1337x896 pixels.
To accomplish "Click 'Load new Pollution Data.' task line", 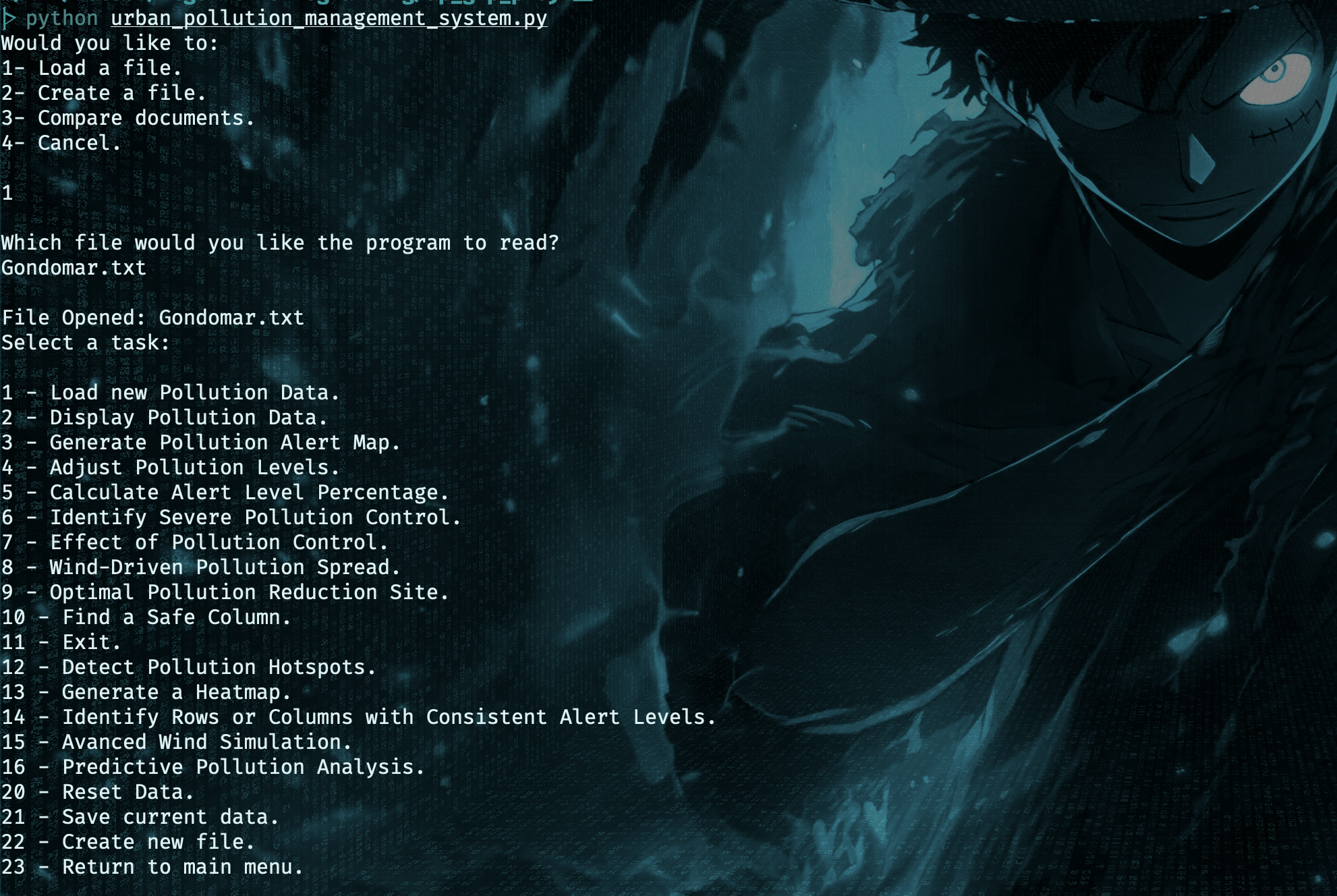I will (171, 393).
